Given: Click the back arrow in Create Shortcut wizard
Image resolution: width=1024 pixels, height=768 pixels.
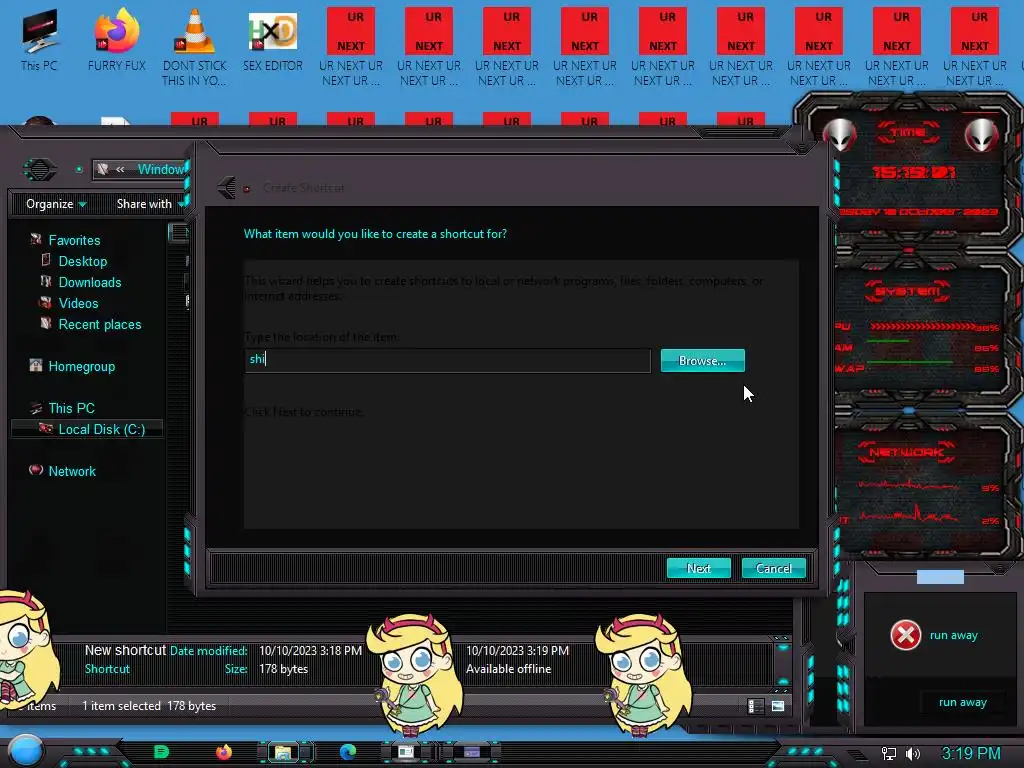Looking at the screenshot, I should (x=227, y=188).
